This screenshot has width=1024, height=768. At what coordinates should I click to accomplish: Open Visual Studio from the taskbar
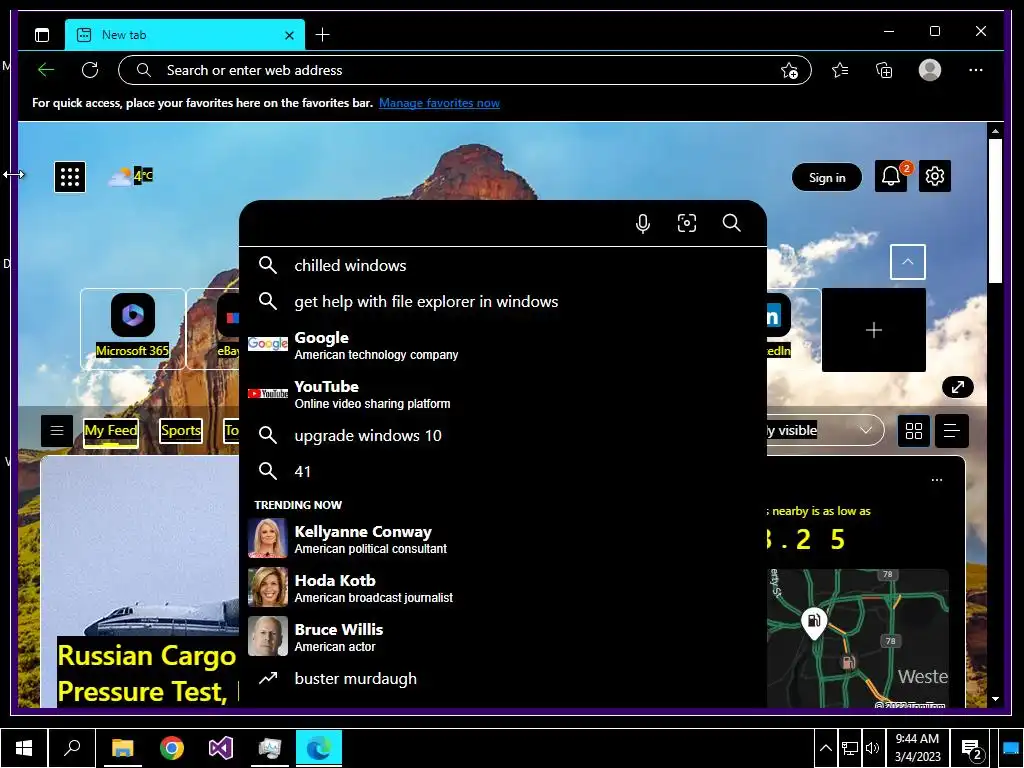pyautogui.click(x=221, y=748)
